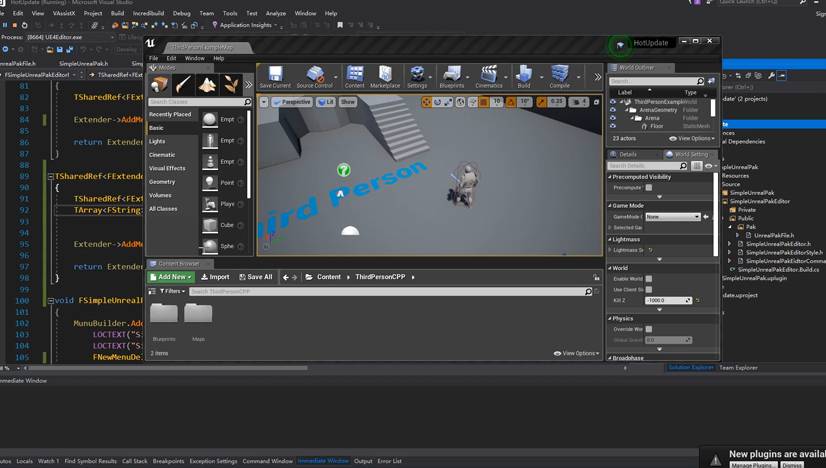Toggle Override World Gravity checkbox

648,329
